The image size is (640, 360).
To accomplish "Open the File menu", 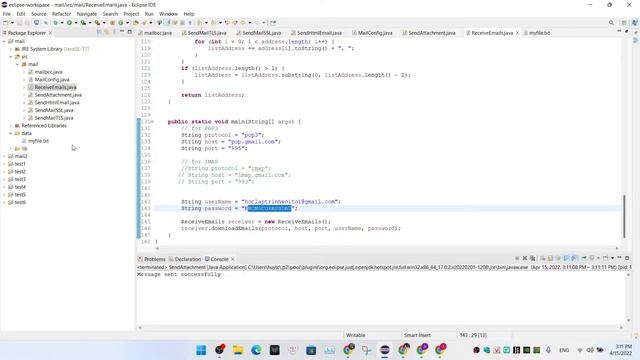I will 7,14.
